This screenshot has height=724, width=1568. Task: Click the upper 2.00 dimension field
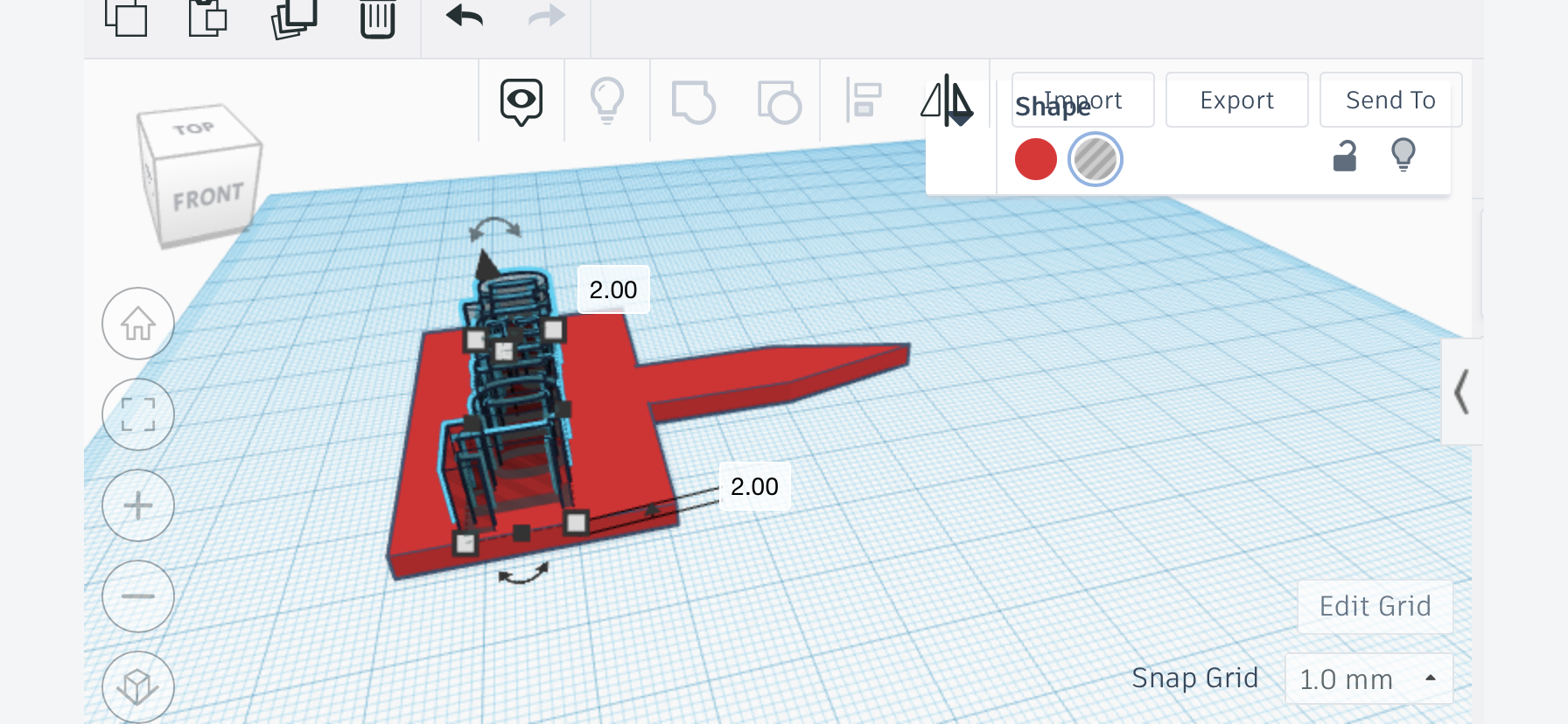613,289
